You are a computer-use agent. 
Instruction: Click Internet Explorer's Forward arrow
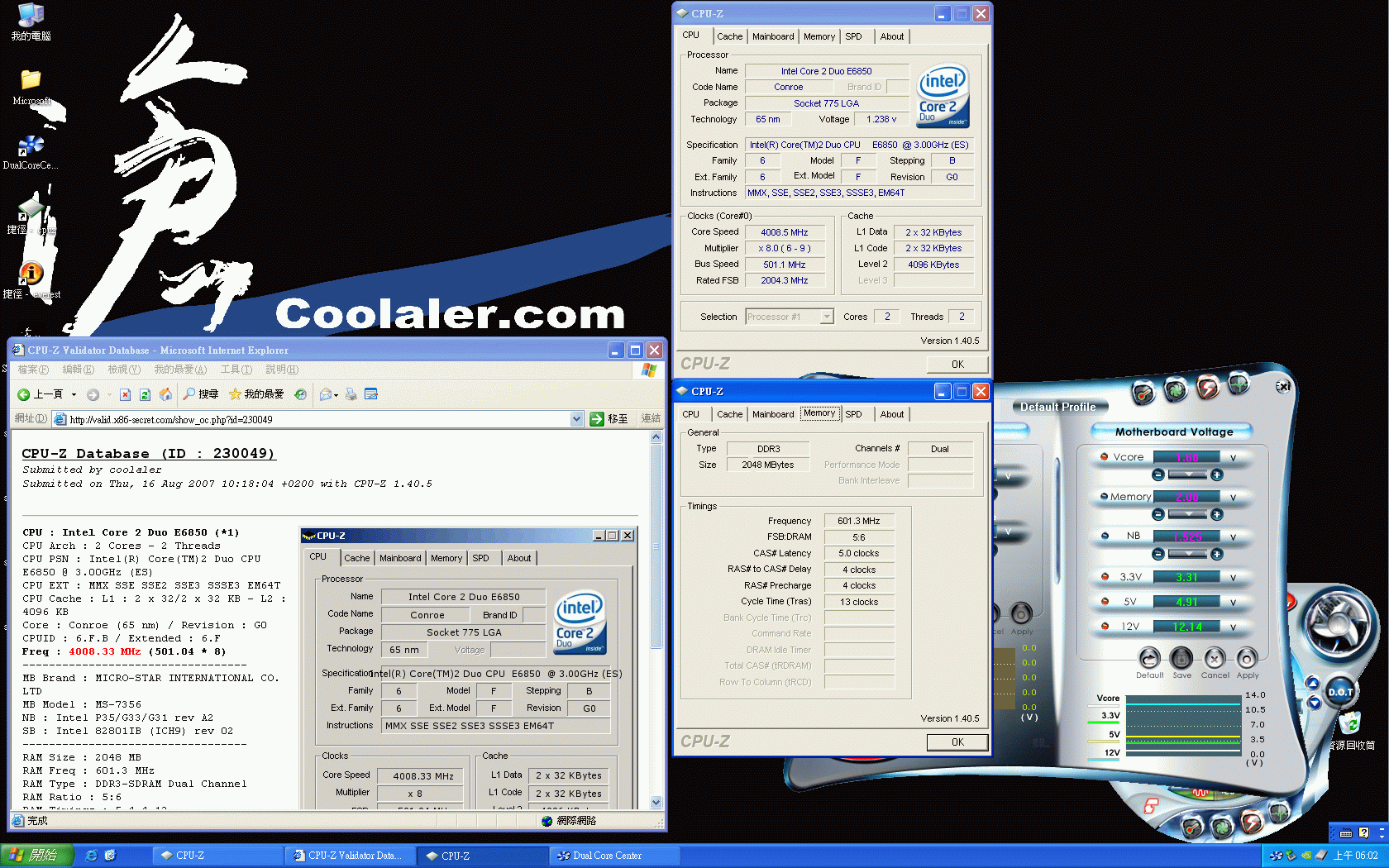coord(93,394)
